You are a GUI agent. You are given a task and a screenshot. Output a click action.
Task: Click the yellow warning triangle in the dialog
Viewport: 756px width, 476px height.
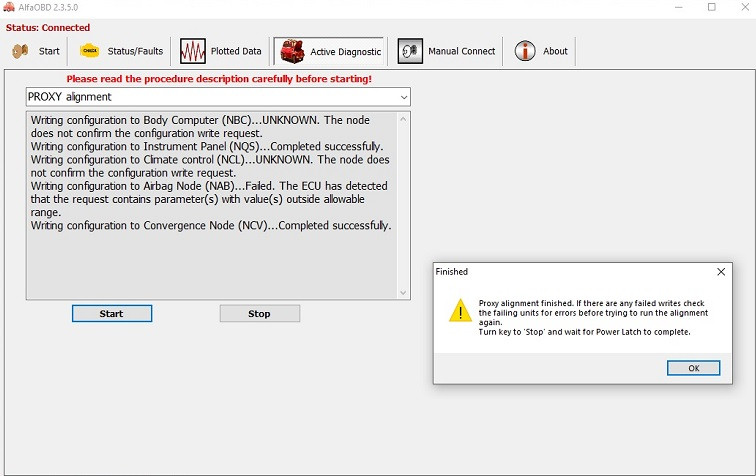click(459, 312)
